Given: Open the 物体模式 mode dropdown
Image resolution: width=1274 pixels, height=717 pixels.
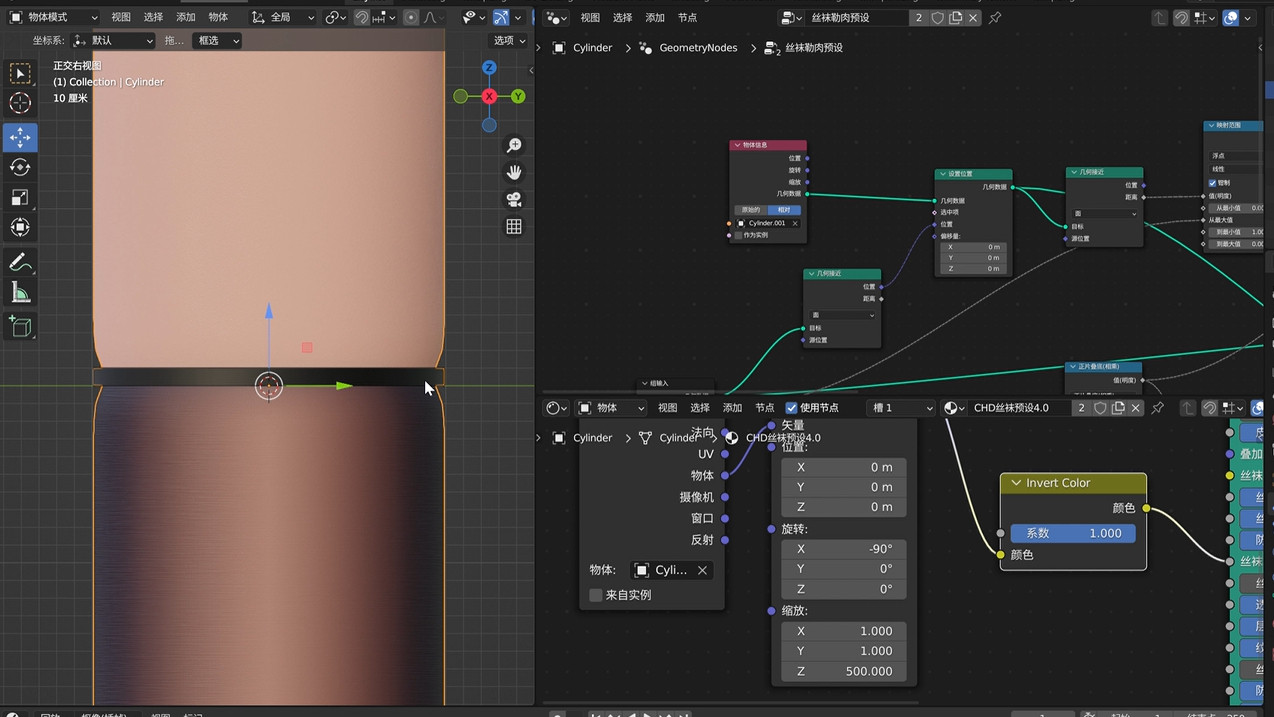Looking at the screenshot, I should click(54, 18).
